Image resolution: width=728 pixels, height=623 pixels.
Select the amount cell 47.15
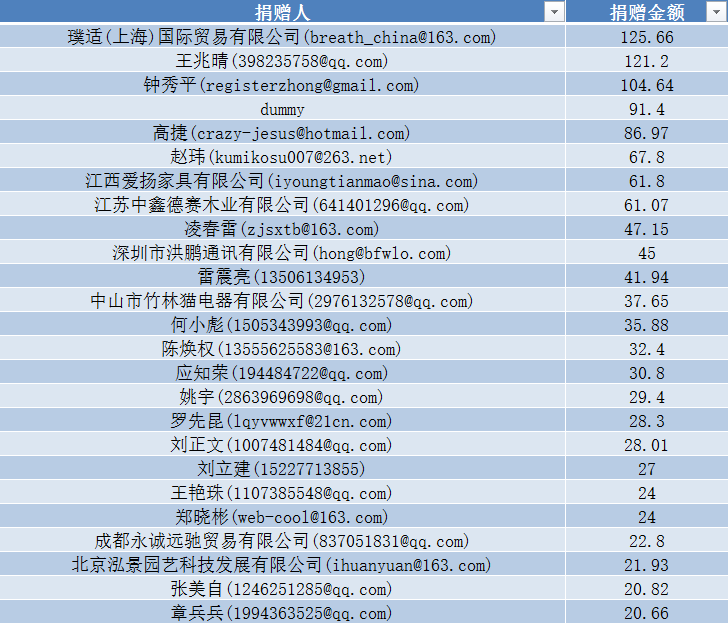click(647, 228)
